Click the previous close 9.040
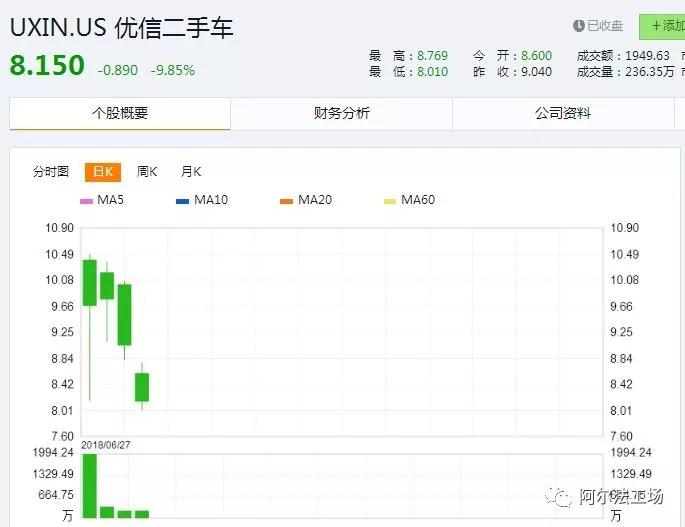 click(x=536, y=71)
